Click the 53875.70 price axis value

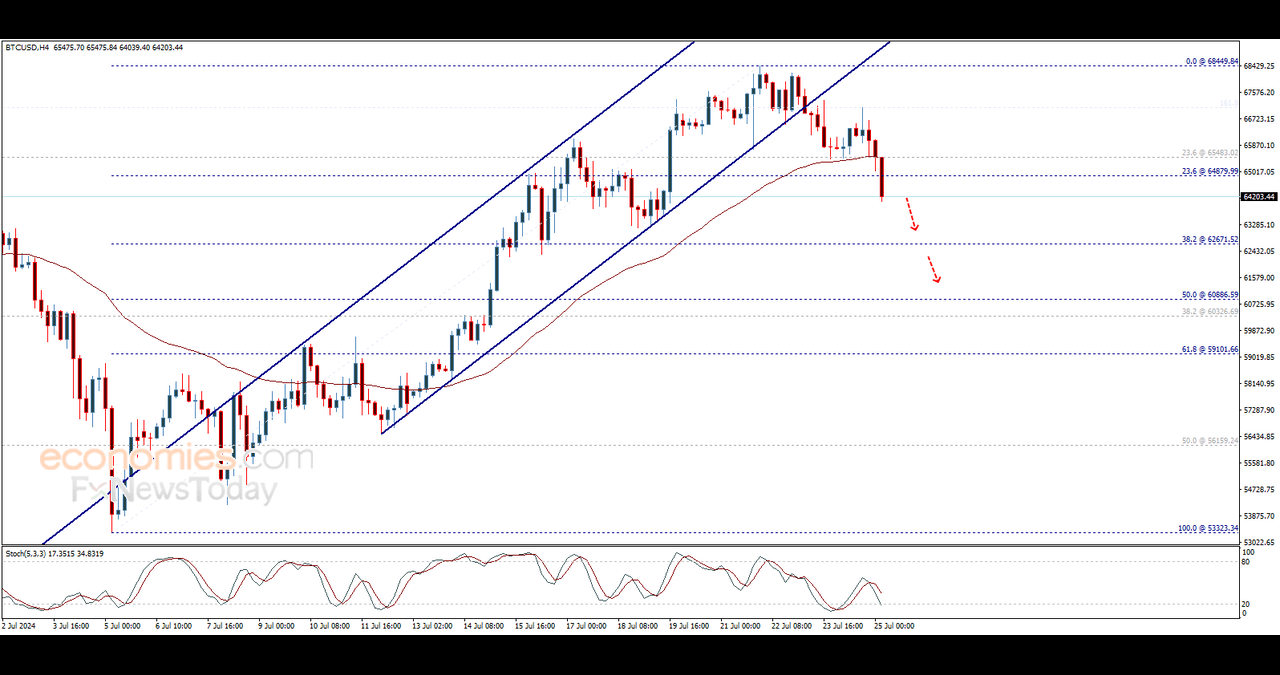[x=1260, y=516]
